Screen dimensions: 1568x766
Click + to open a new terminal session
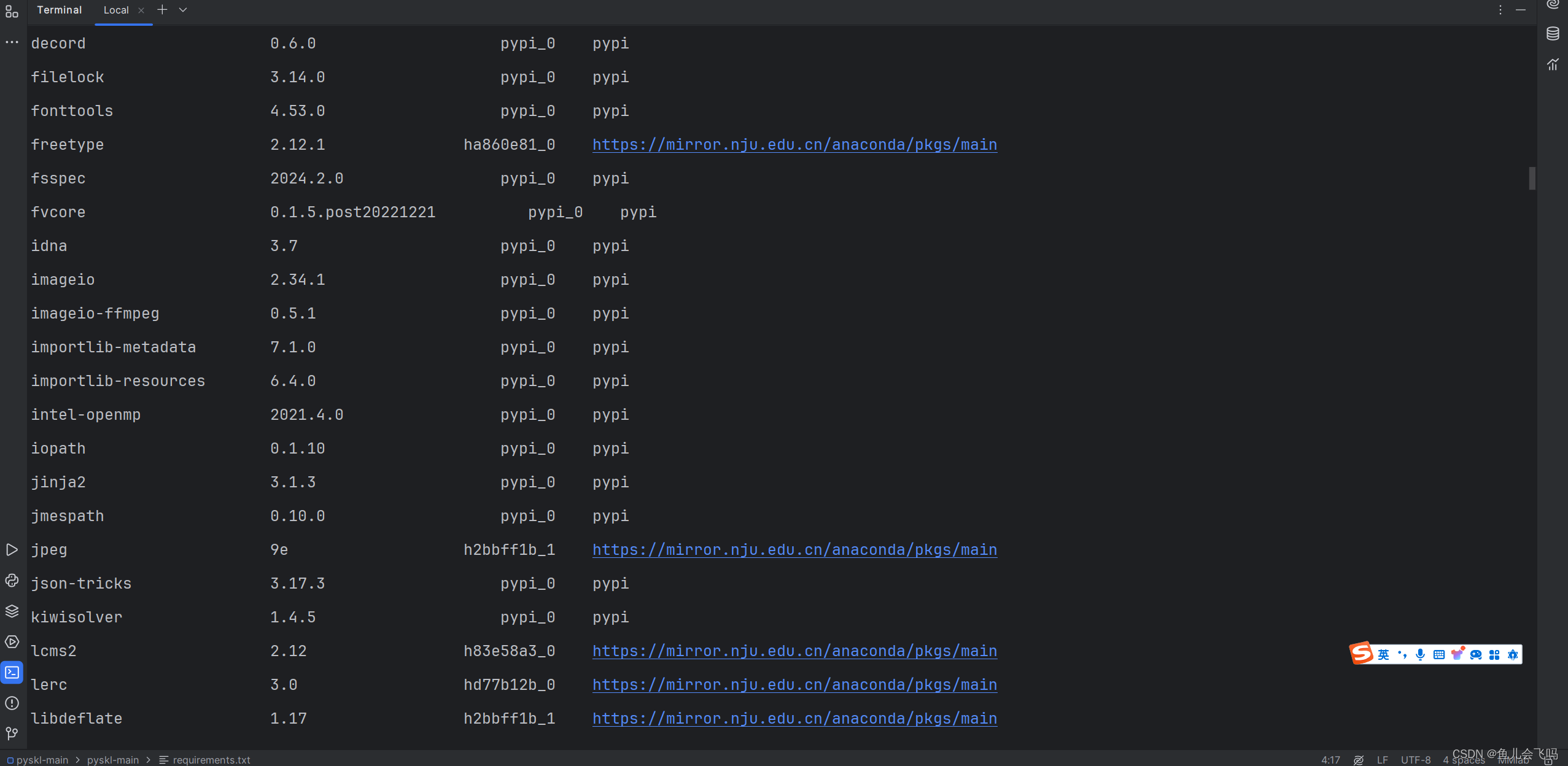pos(161,10)
